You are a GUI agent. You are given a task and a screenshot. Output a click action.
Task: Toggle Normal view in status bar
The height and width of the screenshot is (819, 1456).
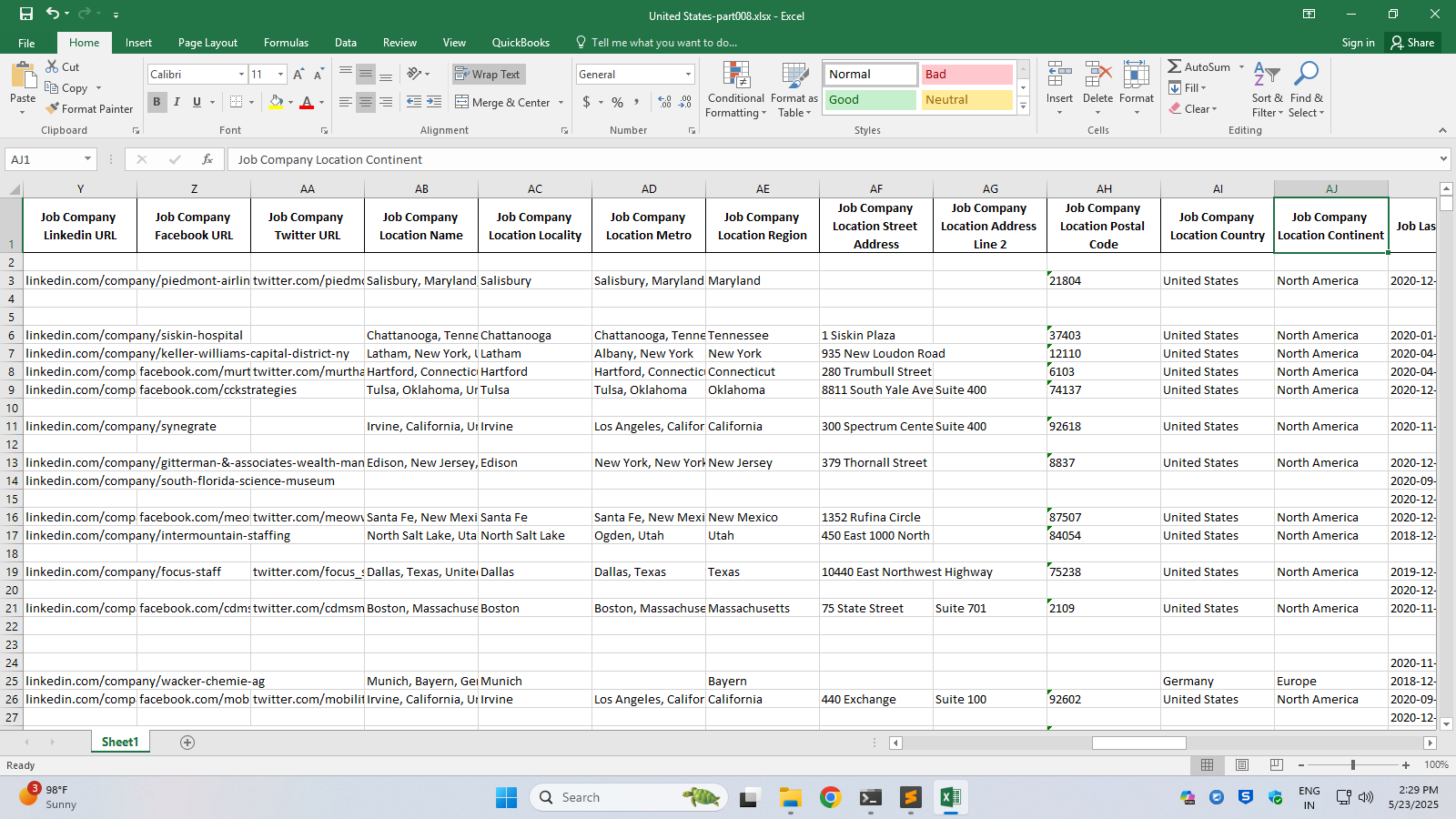pos(1208,765)
